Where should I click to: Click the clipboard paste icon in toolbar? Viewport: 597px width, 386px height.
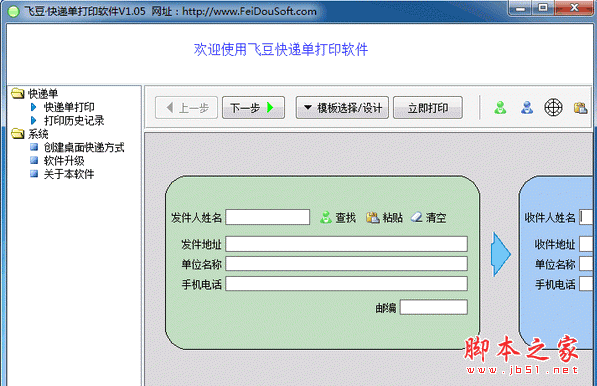[580, 108]
